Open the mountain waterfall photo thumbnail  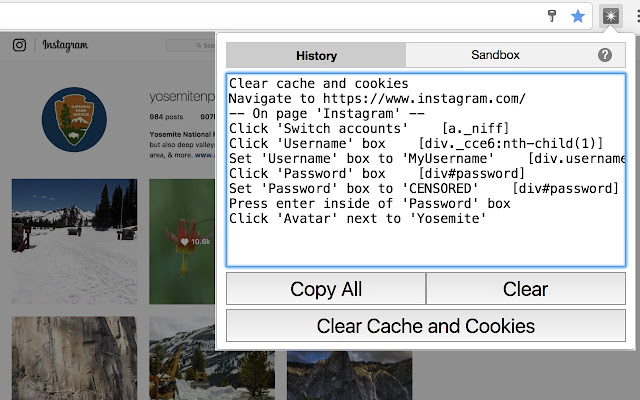(349, 376)
